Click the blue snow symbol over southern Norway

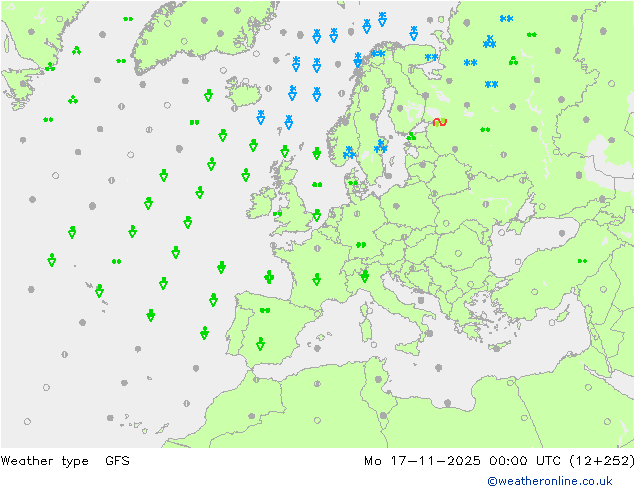coord(349,153)
